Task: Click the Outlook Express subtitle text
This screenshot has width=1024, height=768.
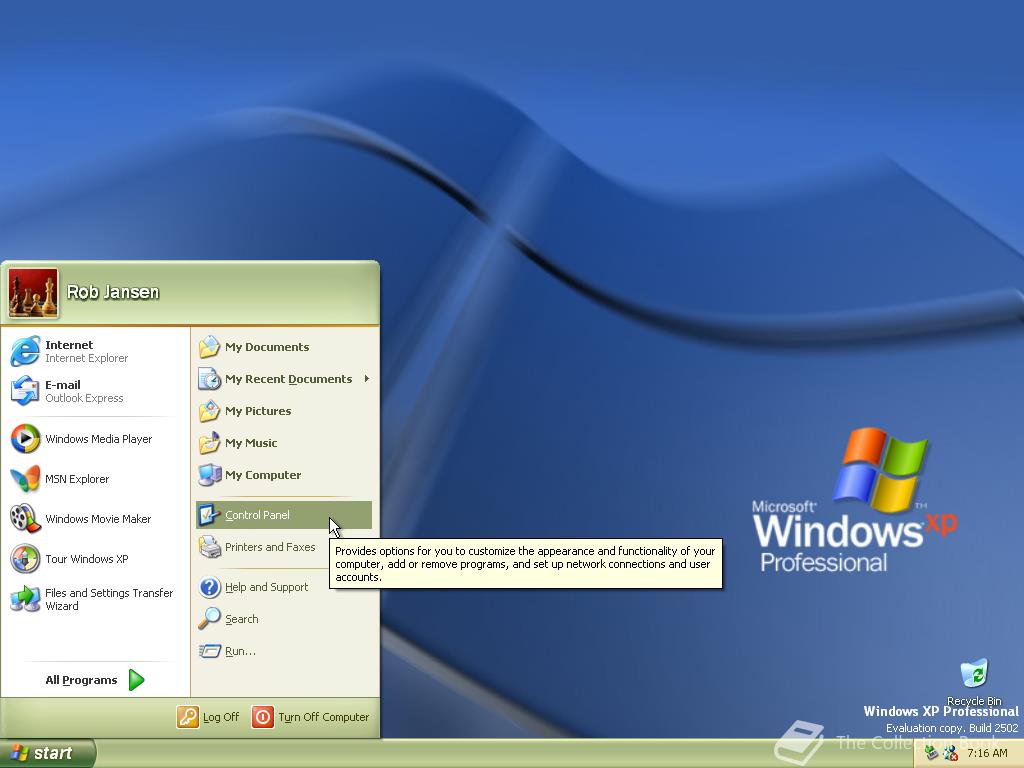Action: [84, 398]
